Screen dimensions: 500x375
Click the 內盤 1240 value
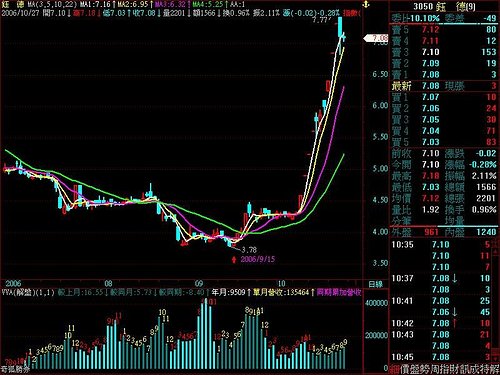[x=486, y=232]
